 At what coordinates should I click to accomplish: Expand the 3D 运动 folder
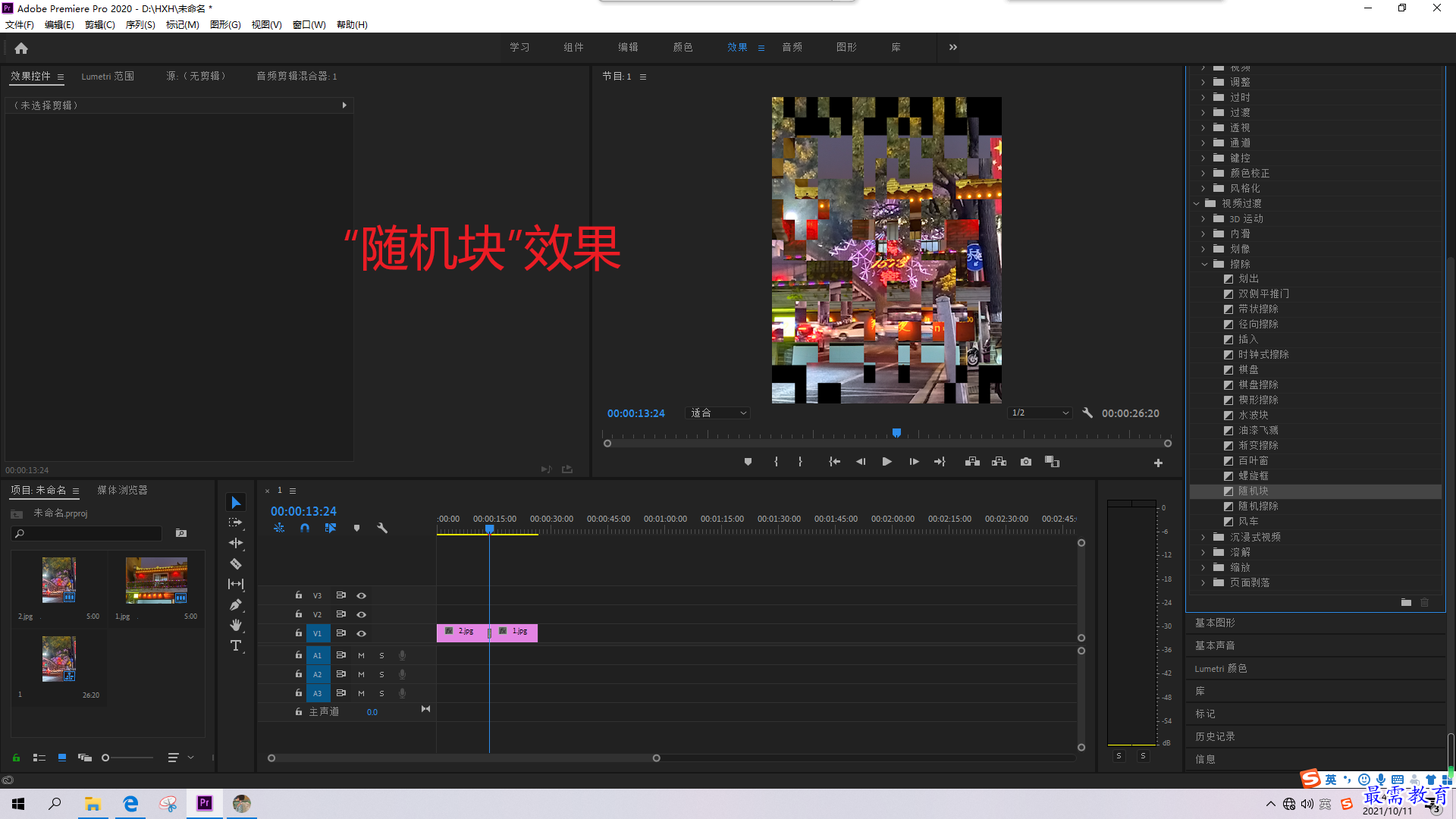click(1203, 218)
